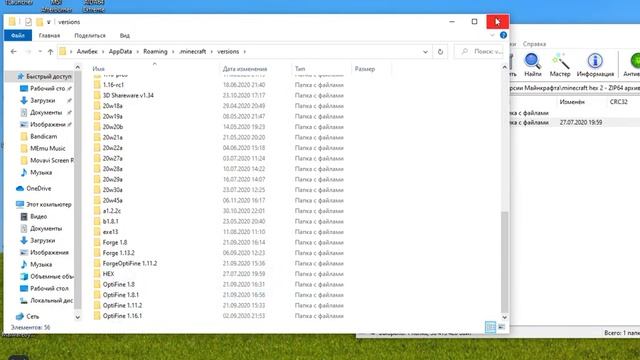Click Информация icon in archiver window
Image resolution: width=640 pixels, height=360 pixels.
(x=595, y=65)
